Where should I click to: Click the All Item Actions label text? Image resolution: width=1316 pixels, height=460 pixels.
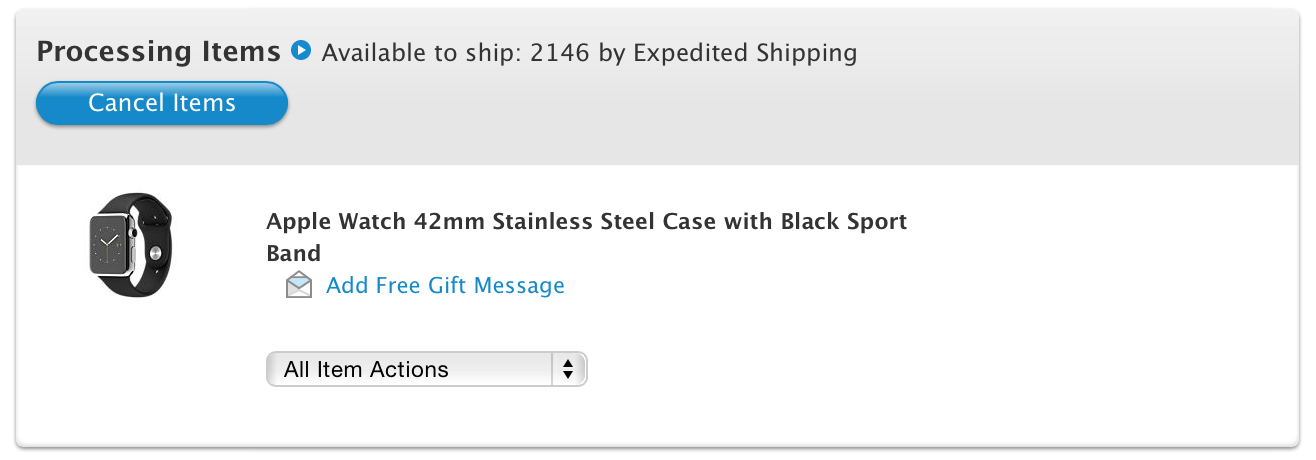[366, 369]
